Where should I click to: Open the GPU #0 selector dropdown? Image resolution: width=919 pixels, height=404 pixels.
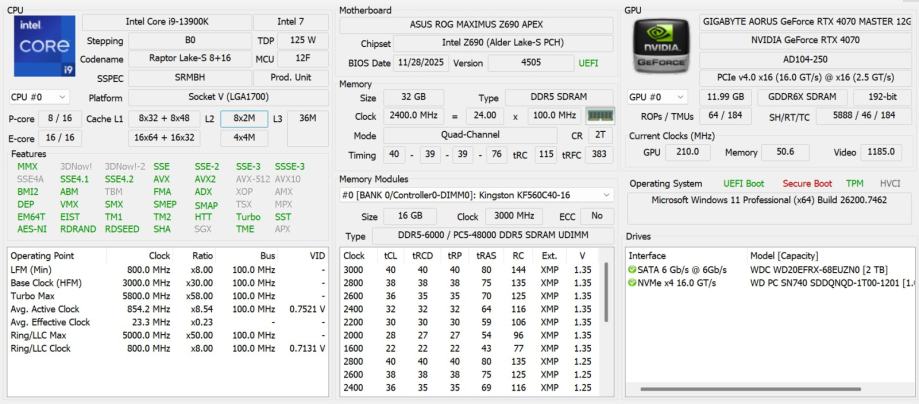657,97
